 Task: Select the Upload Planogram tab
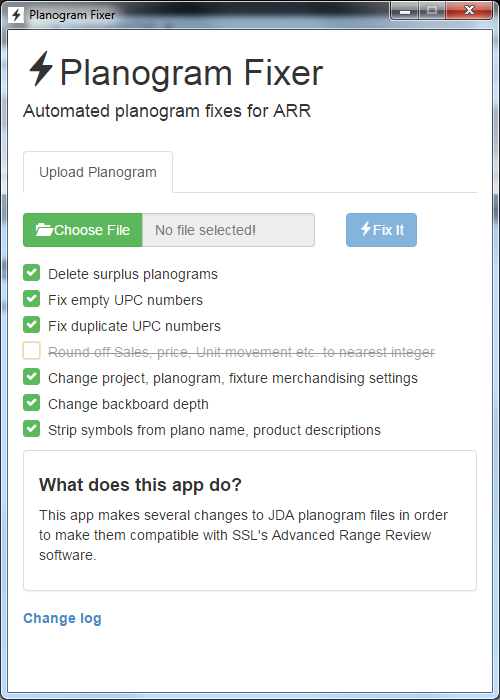tap(98, 172)
